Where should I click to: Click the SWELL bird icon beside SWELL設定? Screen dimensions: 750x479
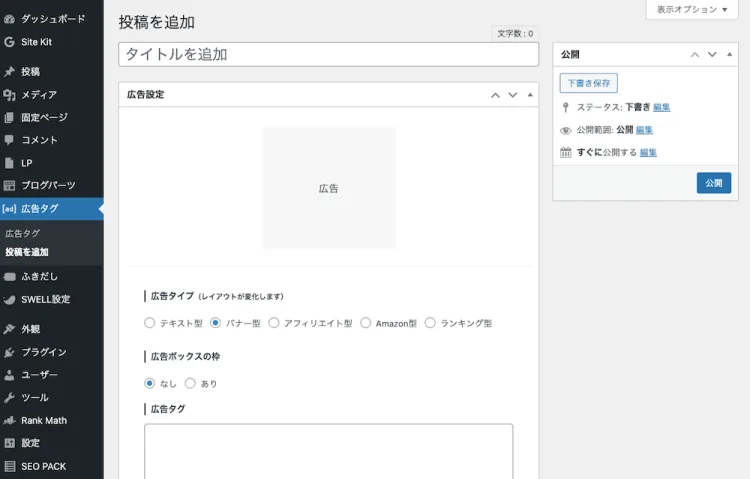9,300
